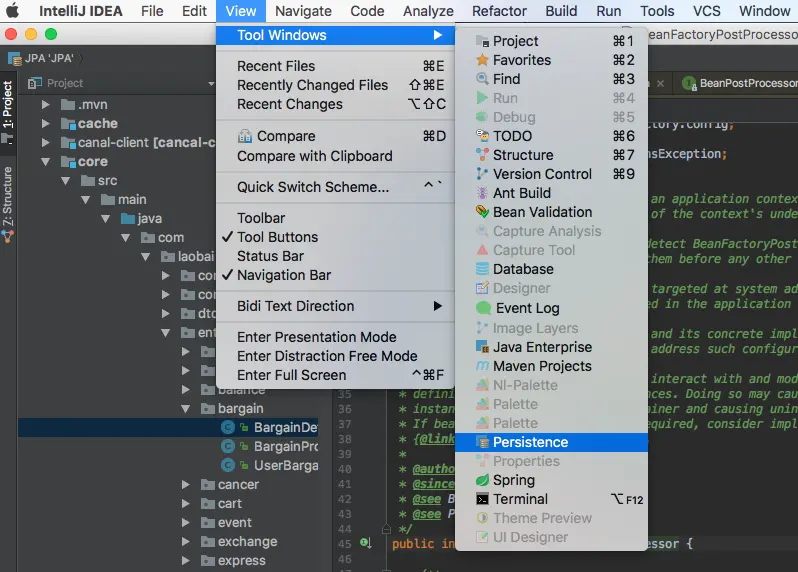Expand the exchange package
The image size is (798, 572).
[x=185, y=541]
